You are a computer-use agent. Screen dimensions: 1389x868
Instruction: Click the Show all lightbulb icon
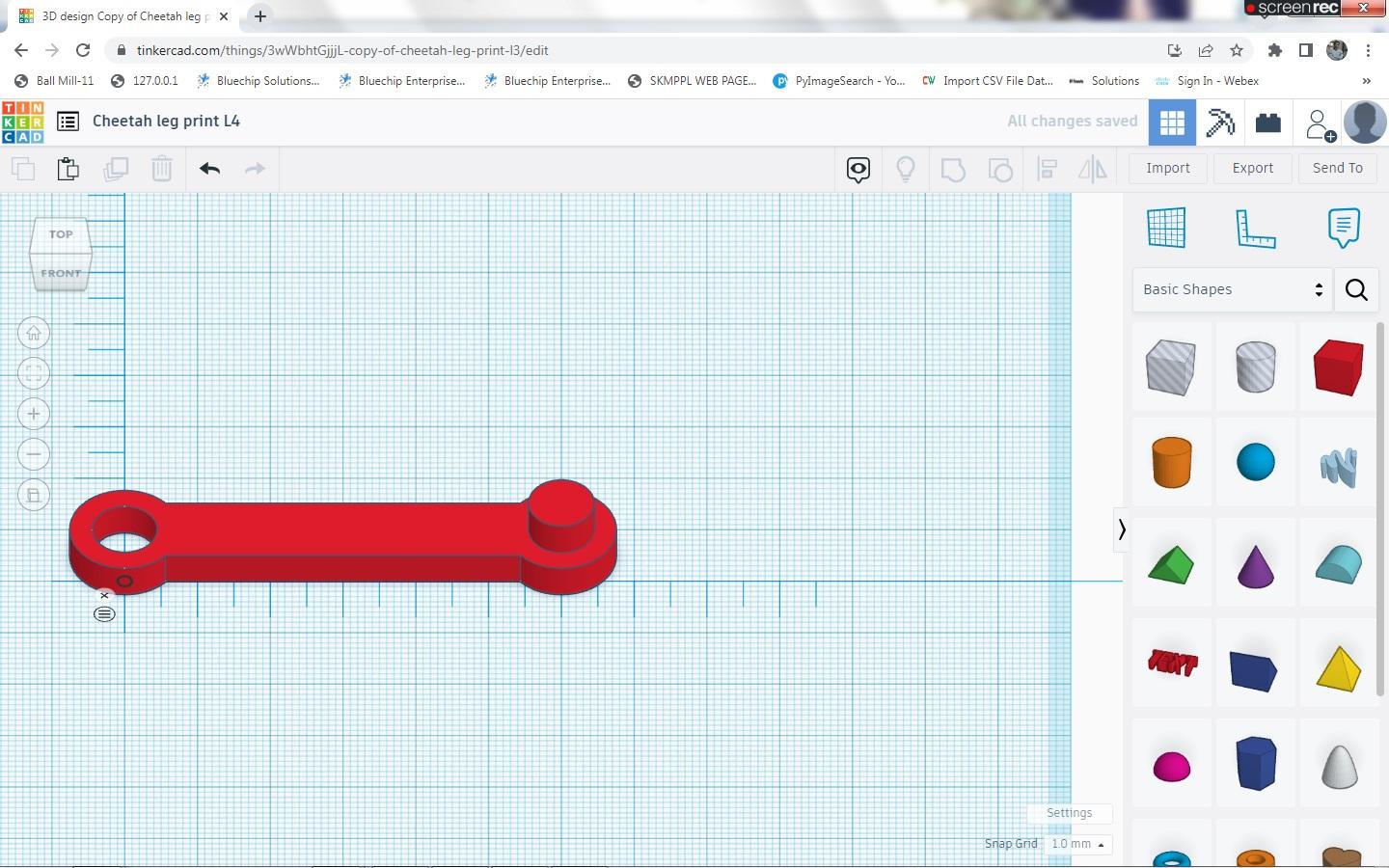tap(906, 170)
